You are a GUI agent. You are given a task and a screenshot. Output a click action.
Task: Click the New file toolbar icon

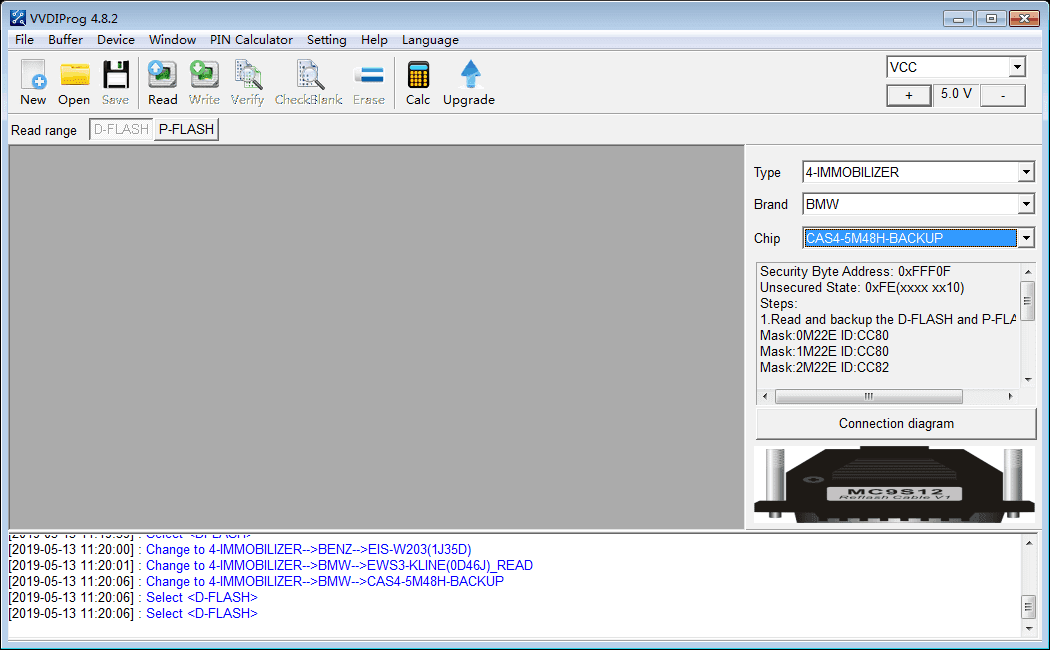(x=33, y=75)
